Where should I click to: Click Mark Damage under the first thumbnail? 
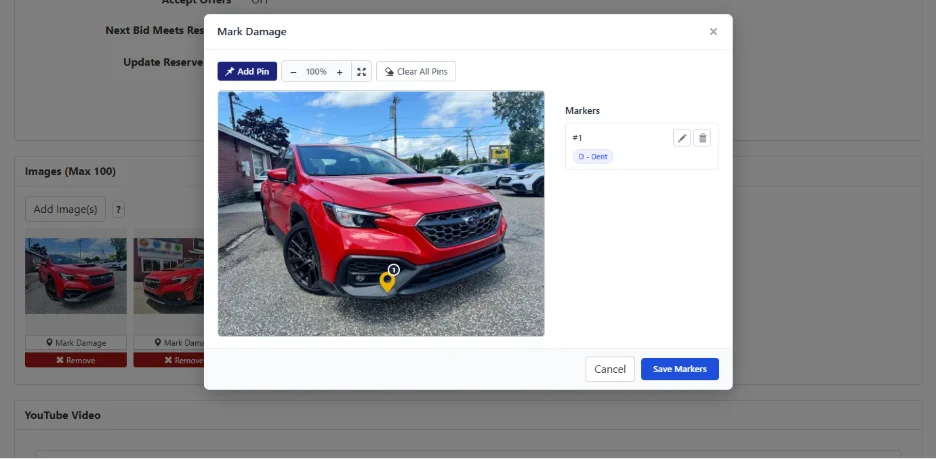[x=76, y=343]
